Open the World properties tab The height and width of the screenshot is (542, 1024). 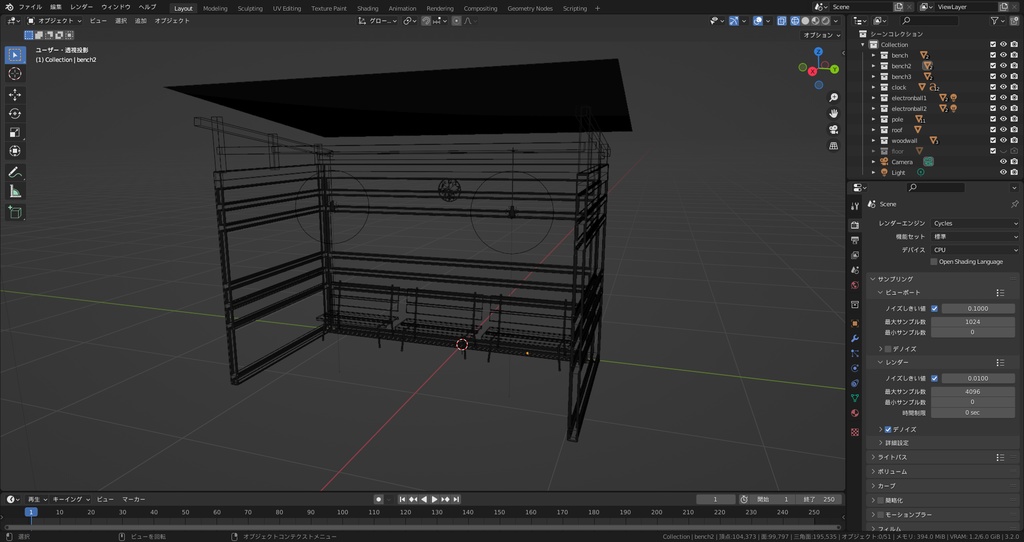tap(855, 285)
